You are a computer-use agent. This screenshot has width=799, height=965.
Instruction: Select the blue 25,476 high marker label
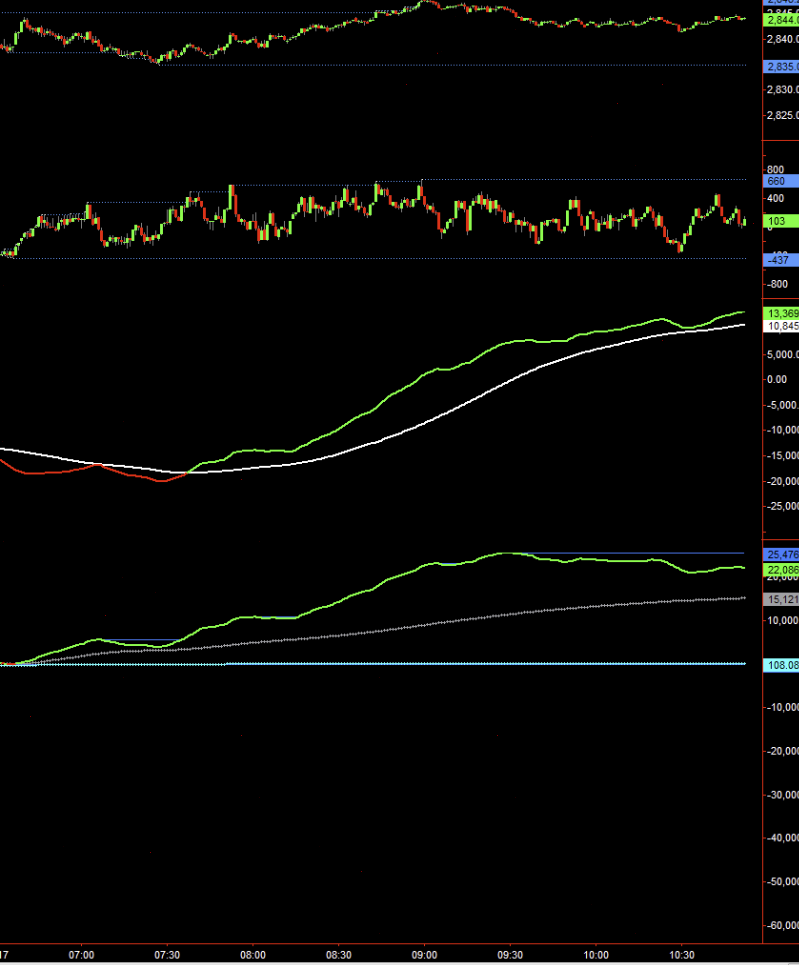[x=781, y=555]
